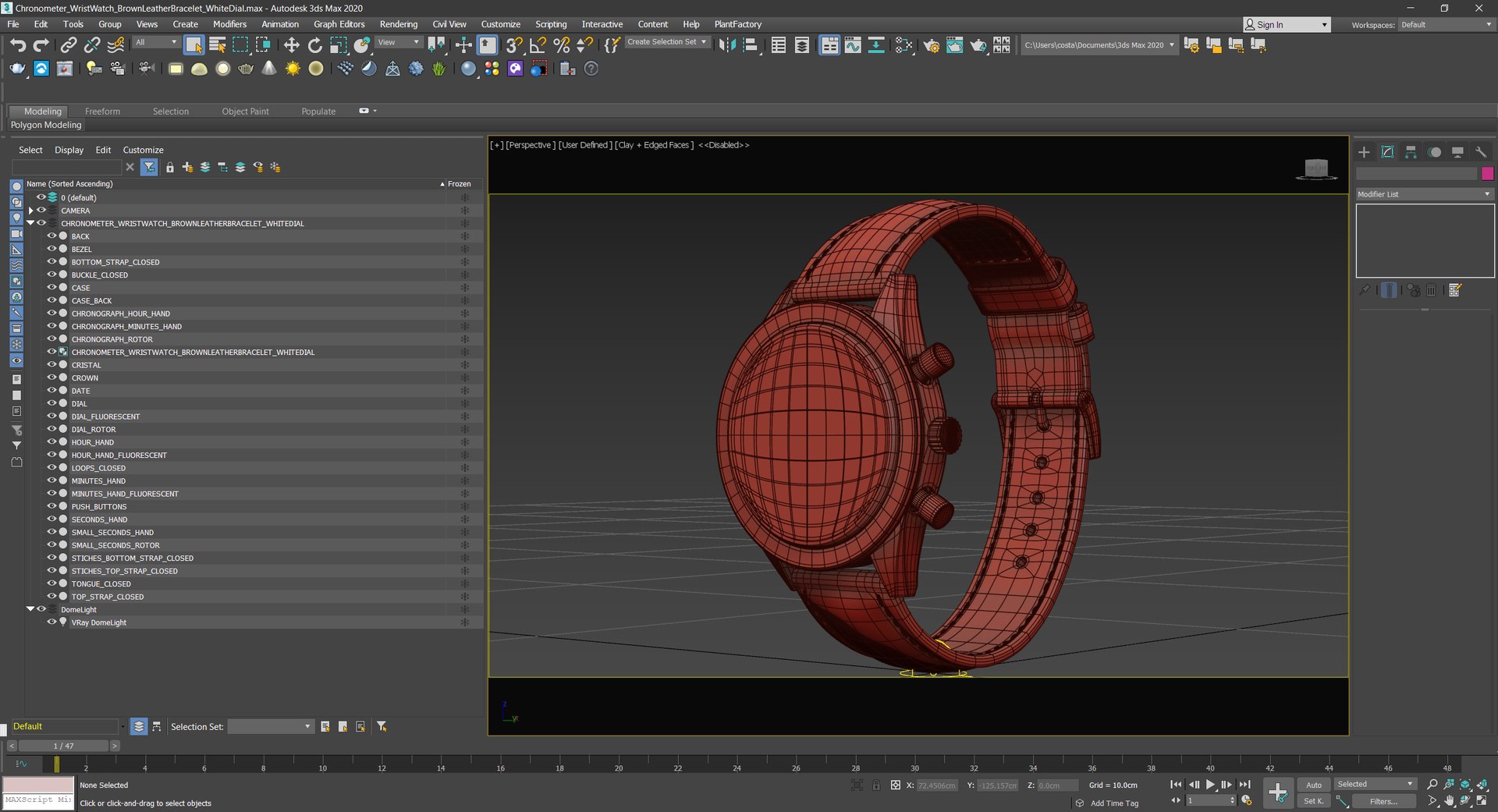Open the Create panel plus tab
This screenshot has width=1498, height=812.
[x=1364, y=152]
